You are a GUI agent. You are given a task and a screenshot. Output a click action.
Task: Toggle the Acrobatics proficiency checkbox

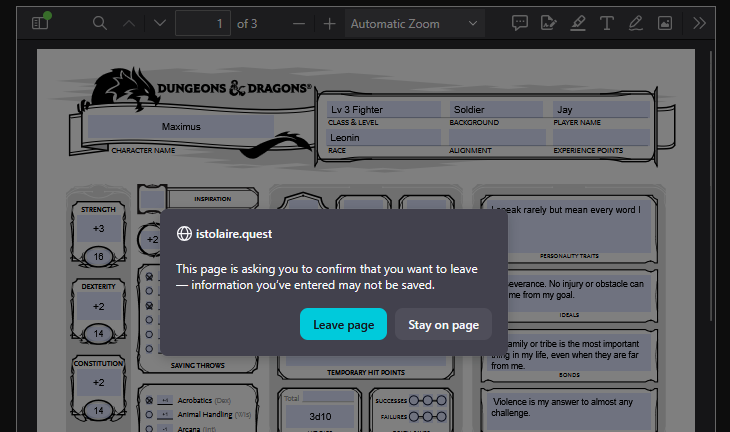coord(149,400)
